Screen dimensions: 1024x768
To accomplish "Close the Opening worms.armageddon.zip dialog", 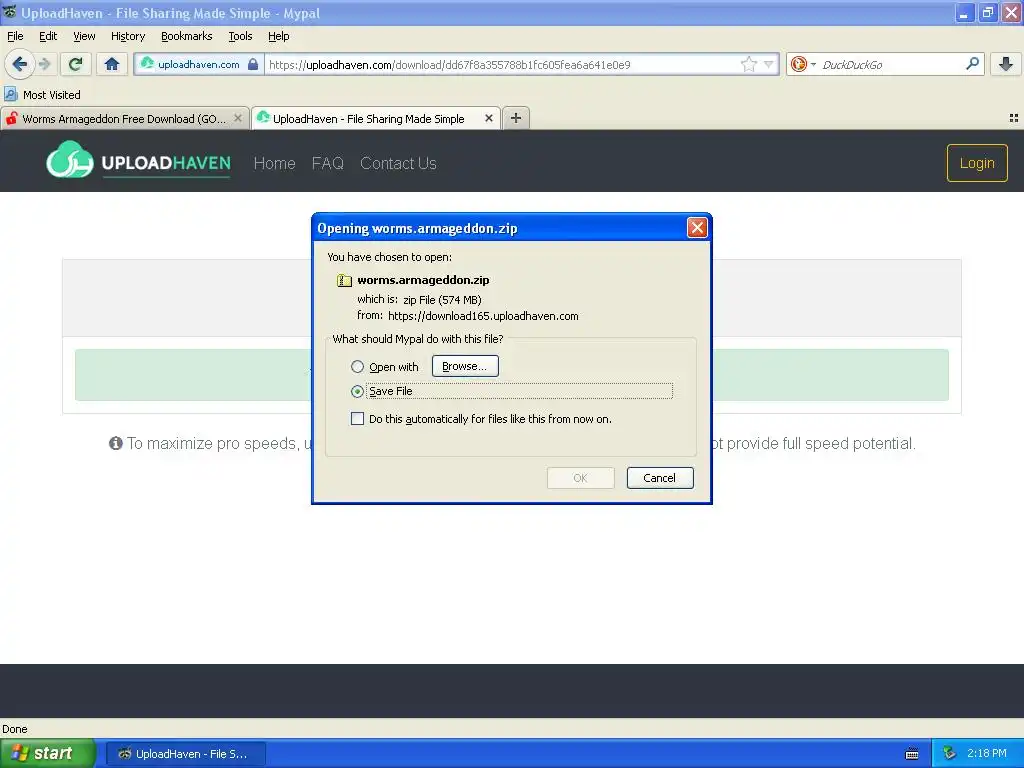I will pos(697,227).
